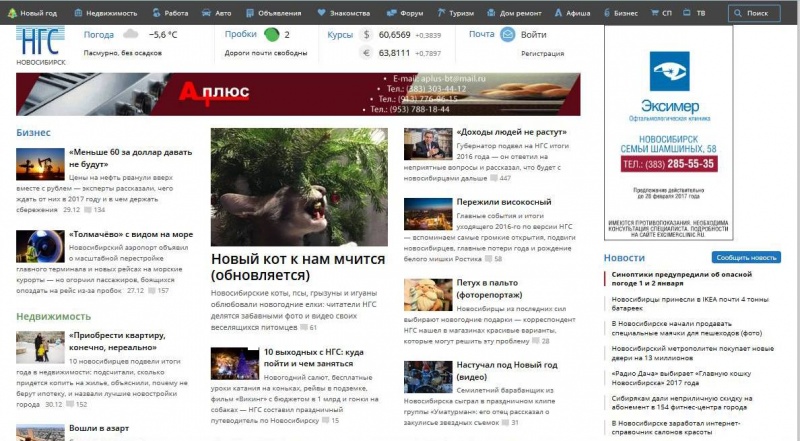Click comment icon under the cat article

pos(302,327)
